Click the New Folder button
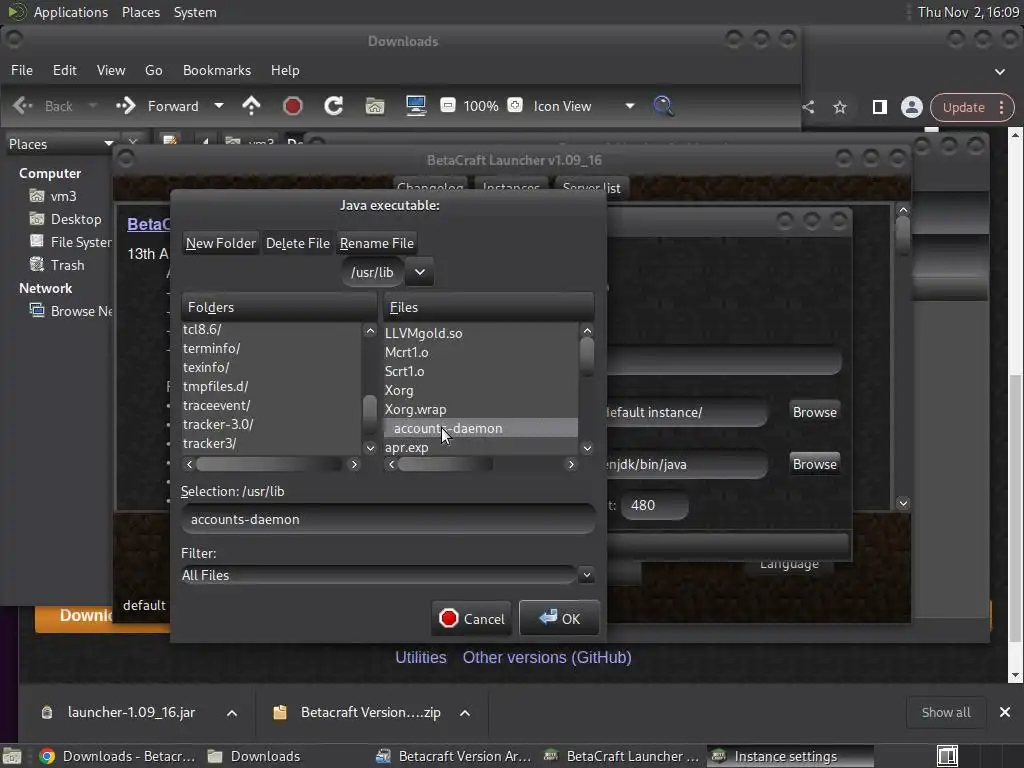The width and height of the screenshot is (1024, 768). pos(221,243)
